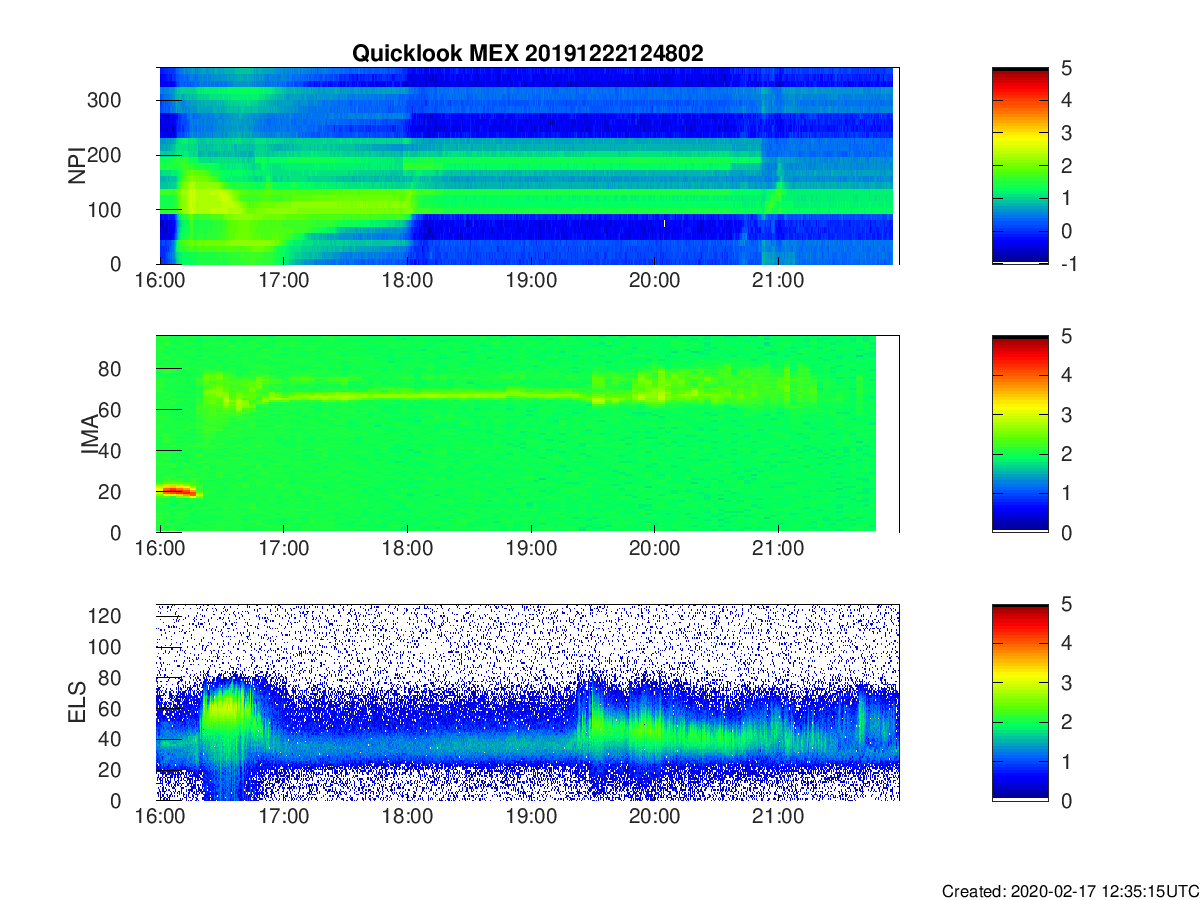Click the 19:00 tick under the NPI plot
The image size is (1200, 900).
531,281
